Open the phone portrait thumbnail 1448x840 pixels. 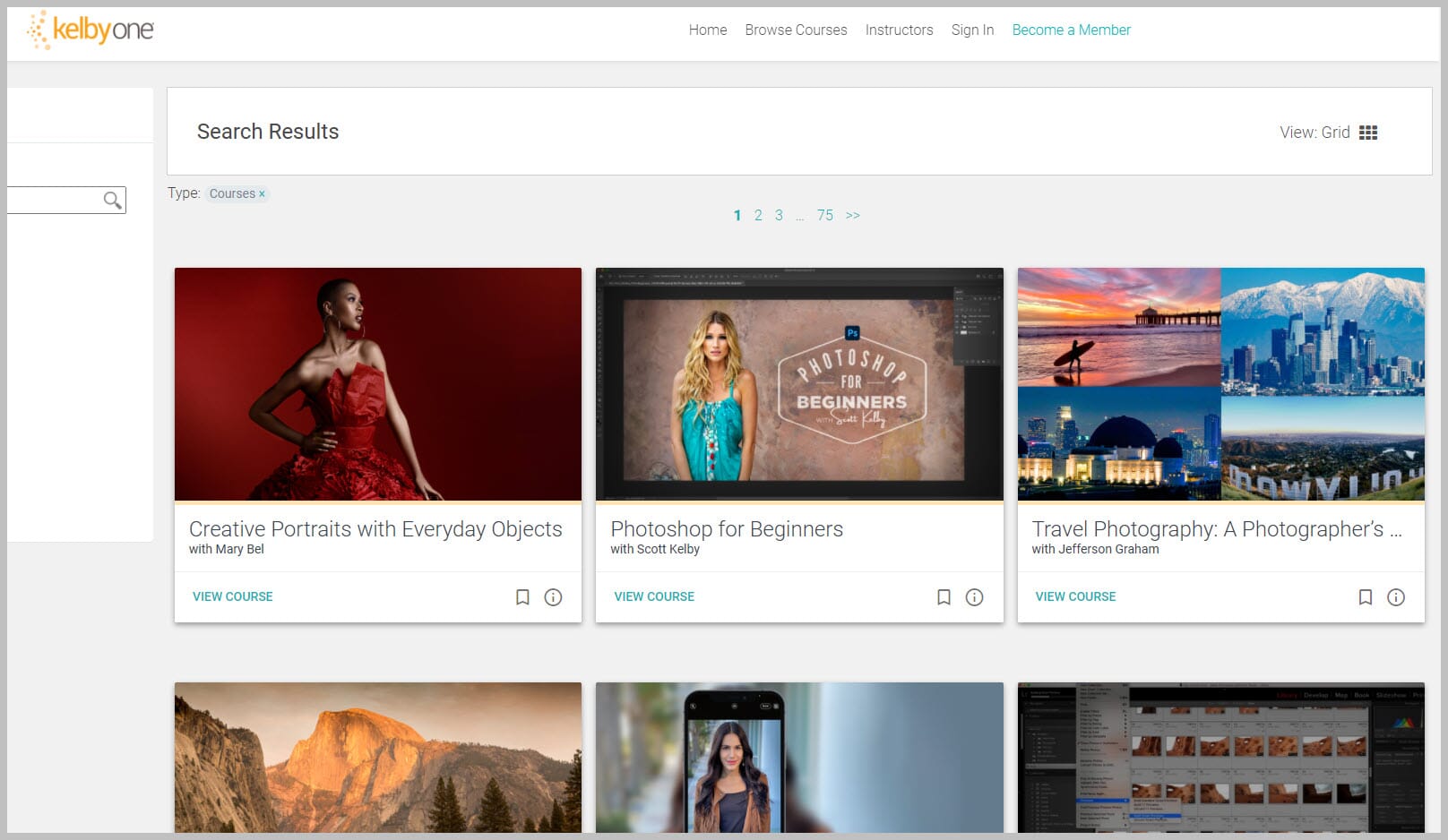click(x=799, y=758)
